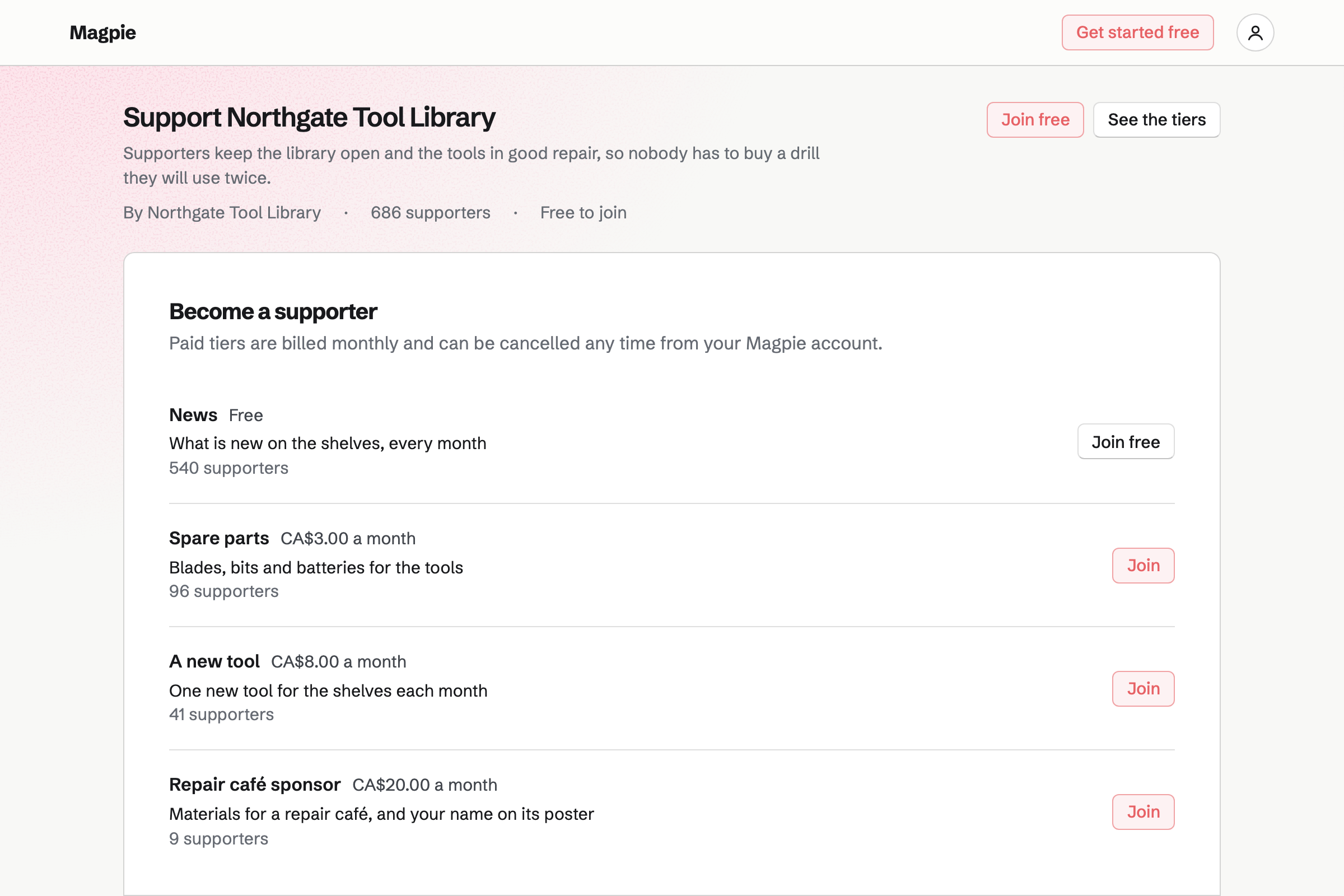
Task: Click CA$8.00 a month price
Action: tap(338, 662)
